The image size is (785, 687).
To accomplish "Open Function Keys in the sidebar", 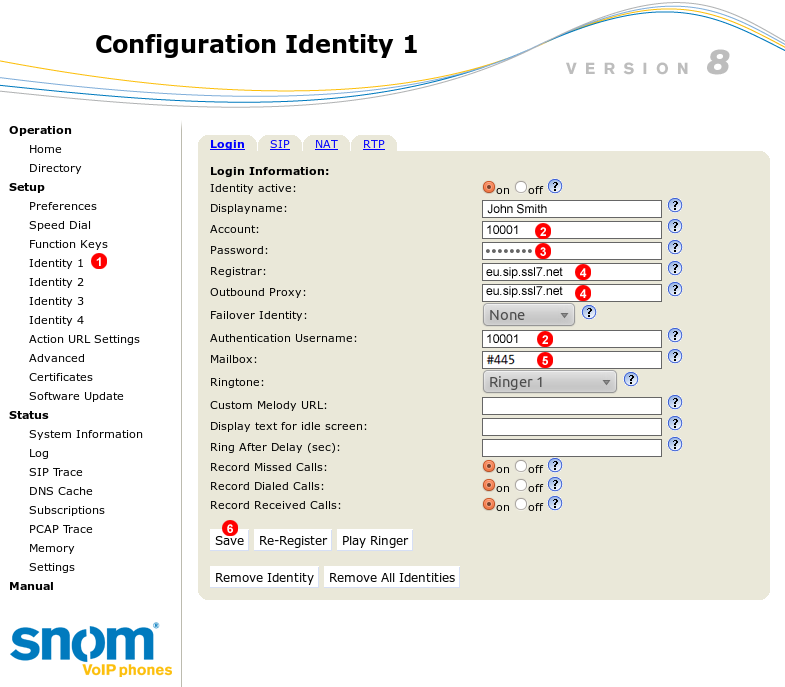I will click(68, 244).
